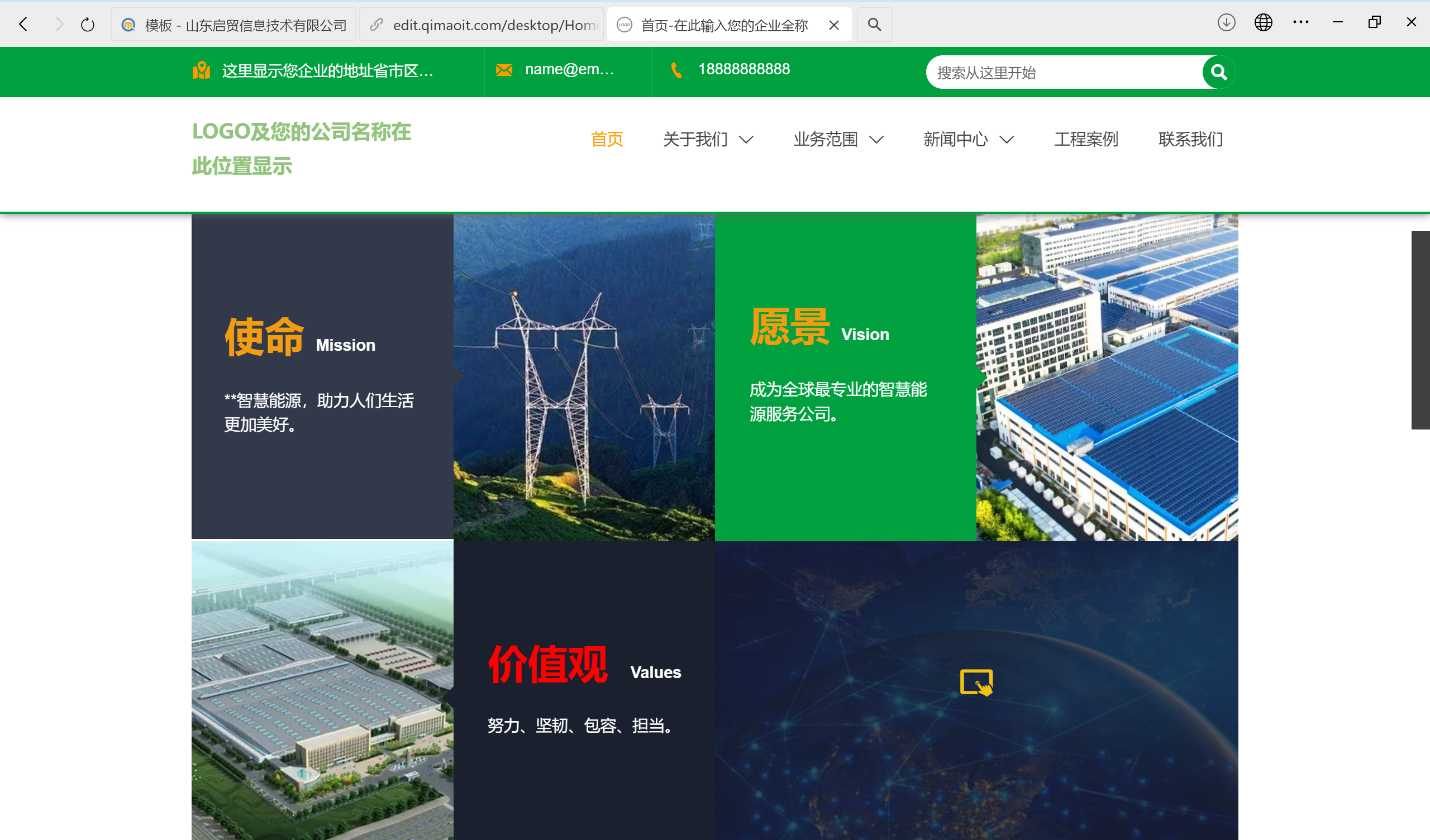Open browser downloads via the download arrow icon
Viewport: 1430px width, 840px height.
coord(1226,23)
